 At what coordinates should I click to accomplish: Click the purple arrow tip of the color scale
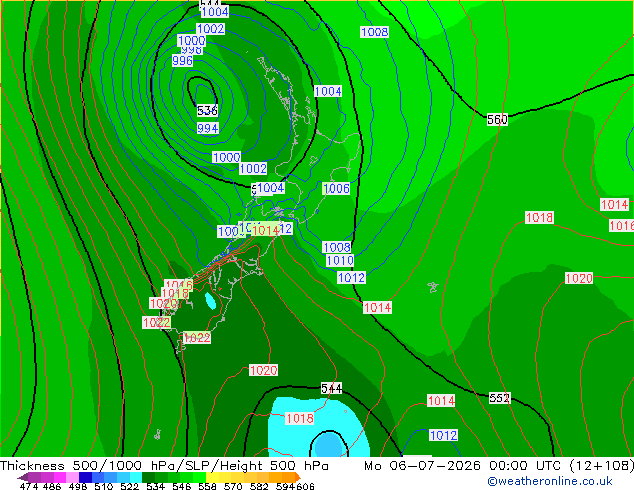tap(23, 477)
